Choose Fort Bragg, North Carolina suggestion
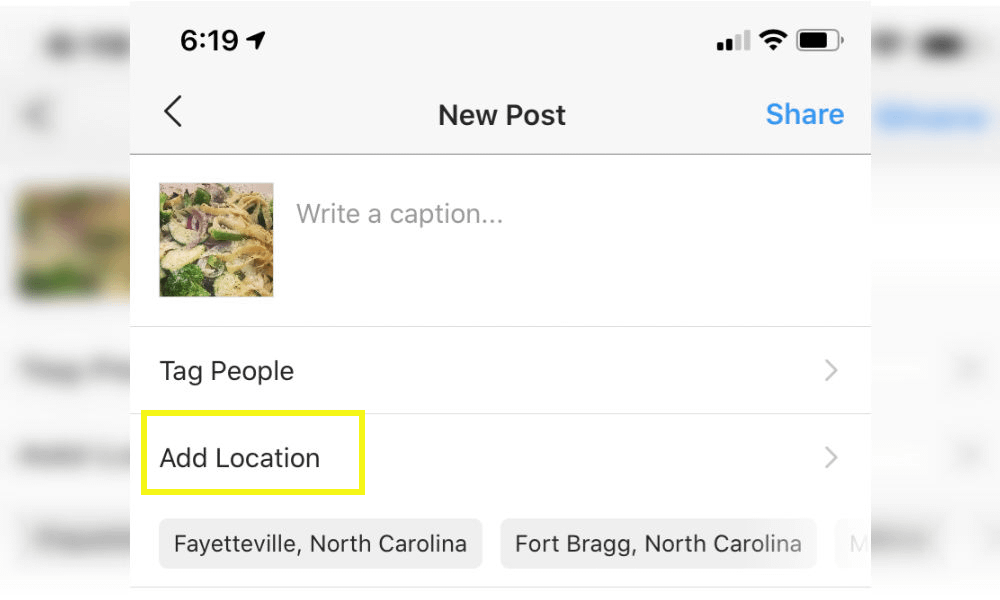This screenshot has height=600, width=1000. (x=658, y=543)
